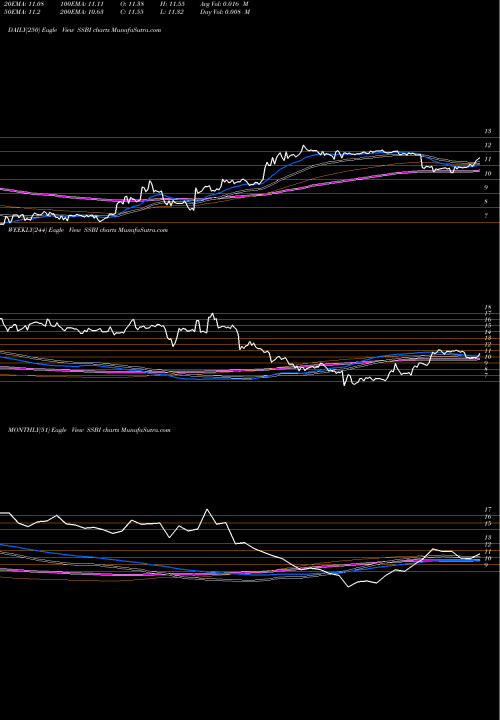500x720 pixels.
Task: Click the DAILY(250) Eagle View chart title
Action: point(84,30)
